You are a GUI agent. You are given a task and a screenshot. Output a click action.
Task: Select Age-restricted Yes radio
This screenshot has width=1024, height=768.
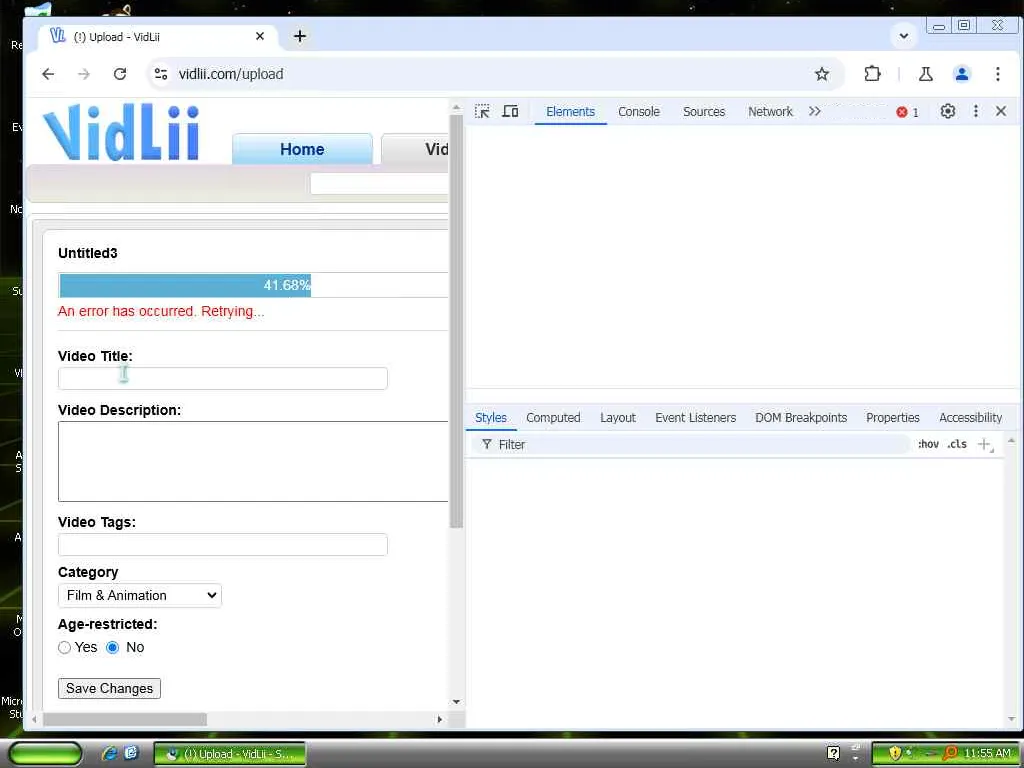tap(64, 648)
